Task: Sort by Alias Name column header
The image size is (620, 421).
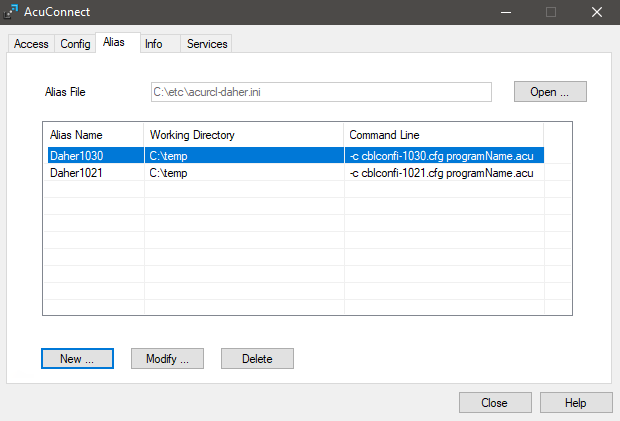Action: click(x=93, y=135)
